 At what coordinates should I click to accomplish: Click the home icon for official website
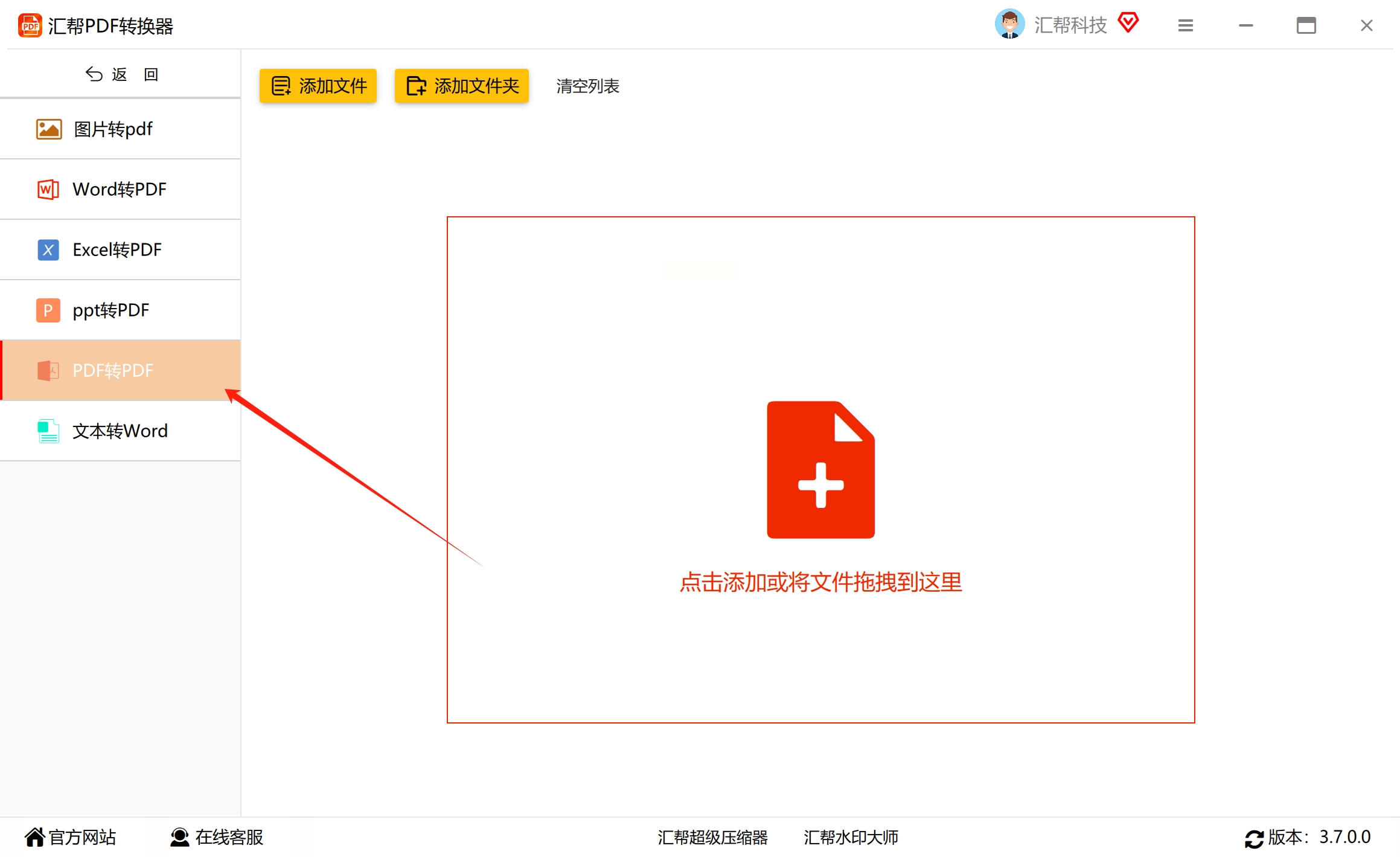34,837
